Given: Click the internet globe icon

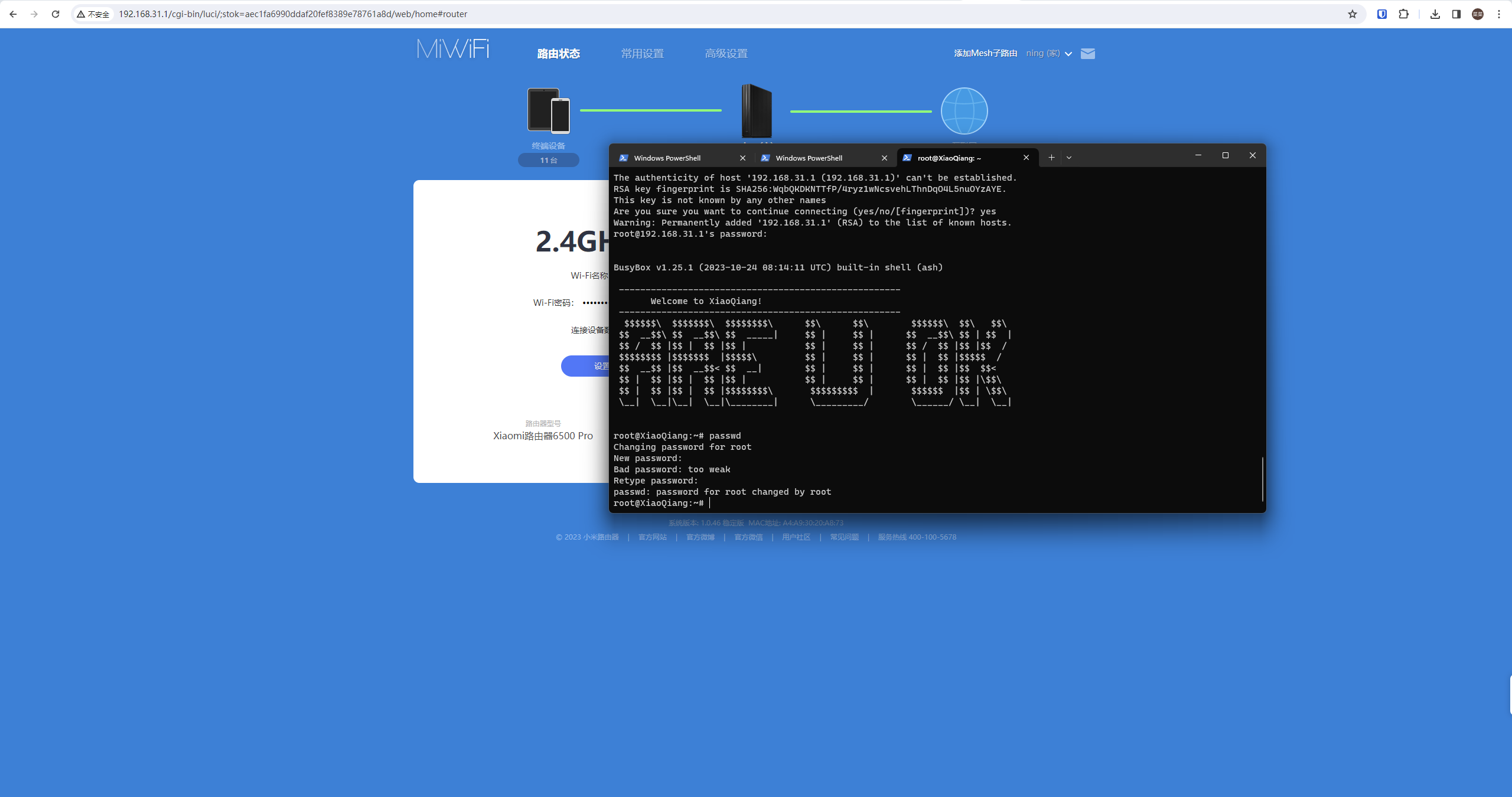Looking at the screenshot, I should click(x=964, y=111).
